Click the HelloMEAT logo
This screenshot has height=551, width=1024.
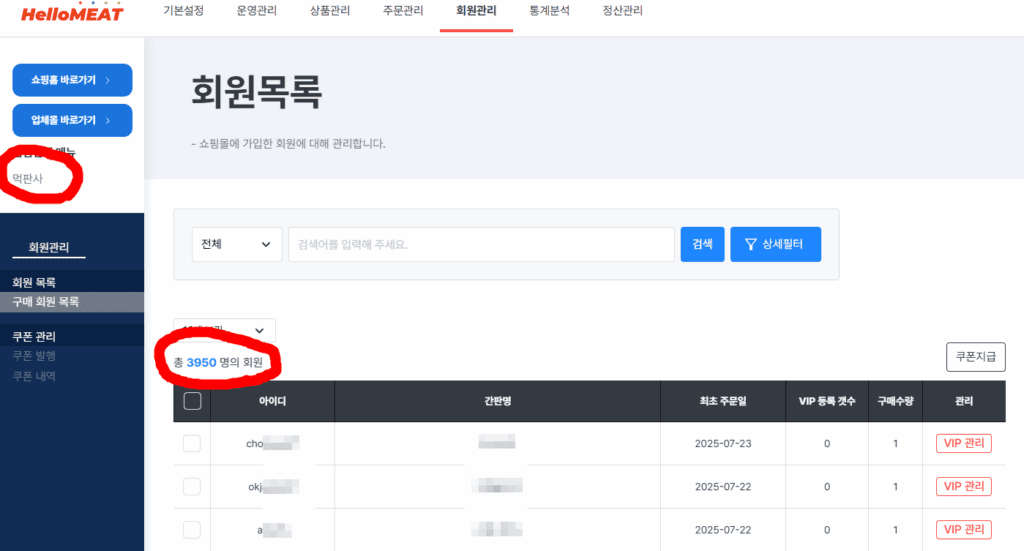[72, 12]
